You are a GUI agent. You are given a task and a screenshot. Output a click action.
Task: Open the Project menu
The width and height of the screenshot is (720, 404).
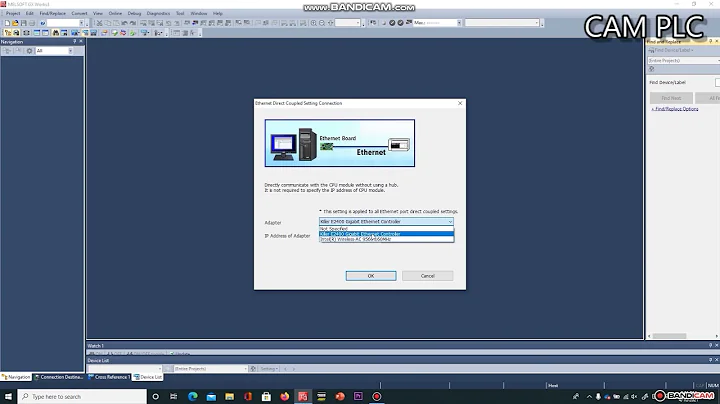point(13,13)
